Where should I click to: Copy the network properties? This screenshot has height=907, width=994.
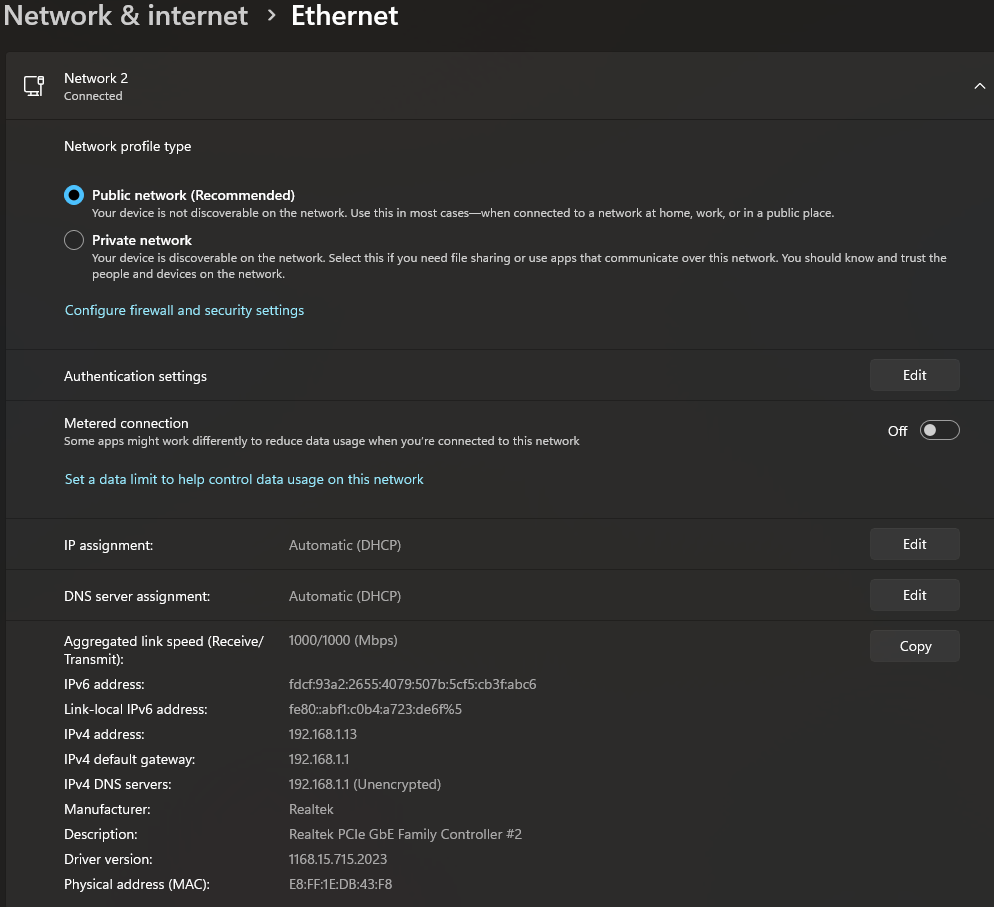tap(914, 646)
